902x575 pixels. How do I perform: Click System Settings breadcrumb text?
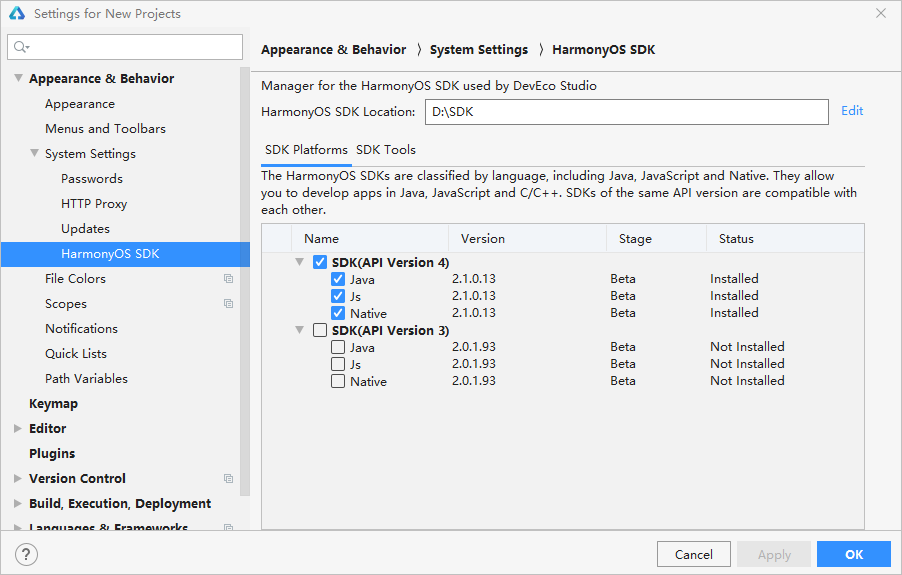[x=479, y=50]
